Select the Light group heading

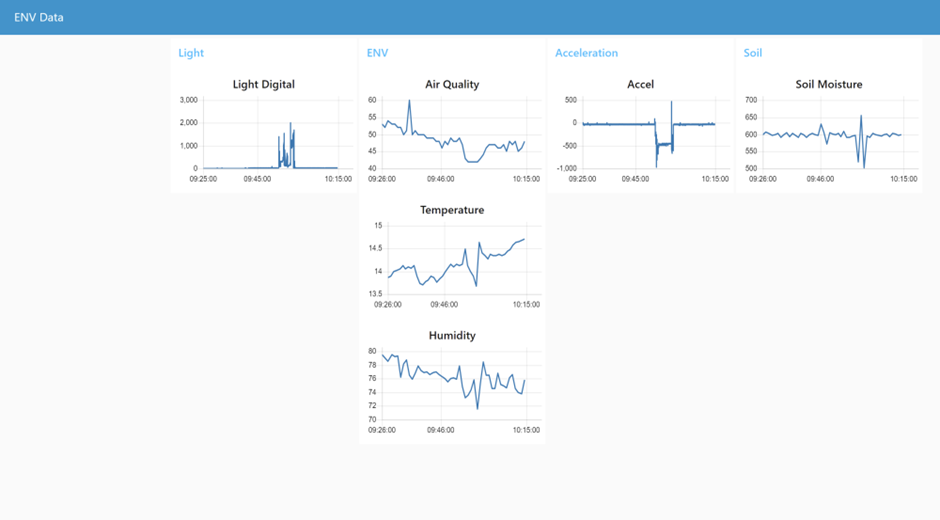[x=191, y=53]
